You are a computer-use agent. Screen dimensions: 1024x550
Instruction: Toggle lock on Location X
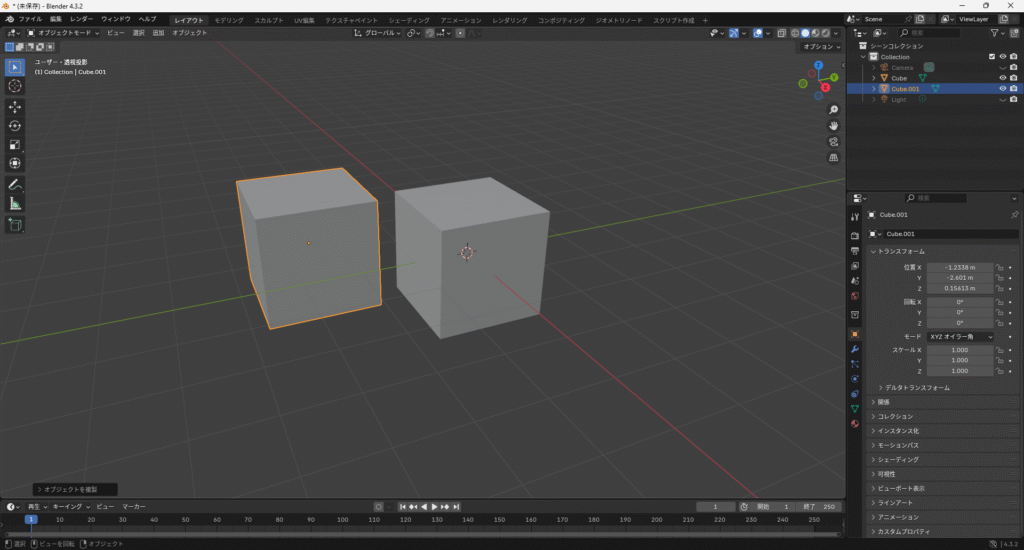[999, 268]
